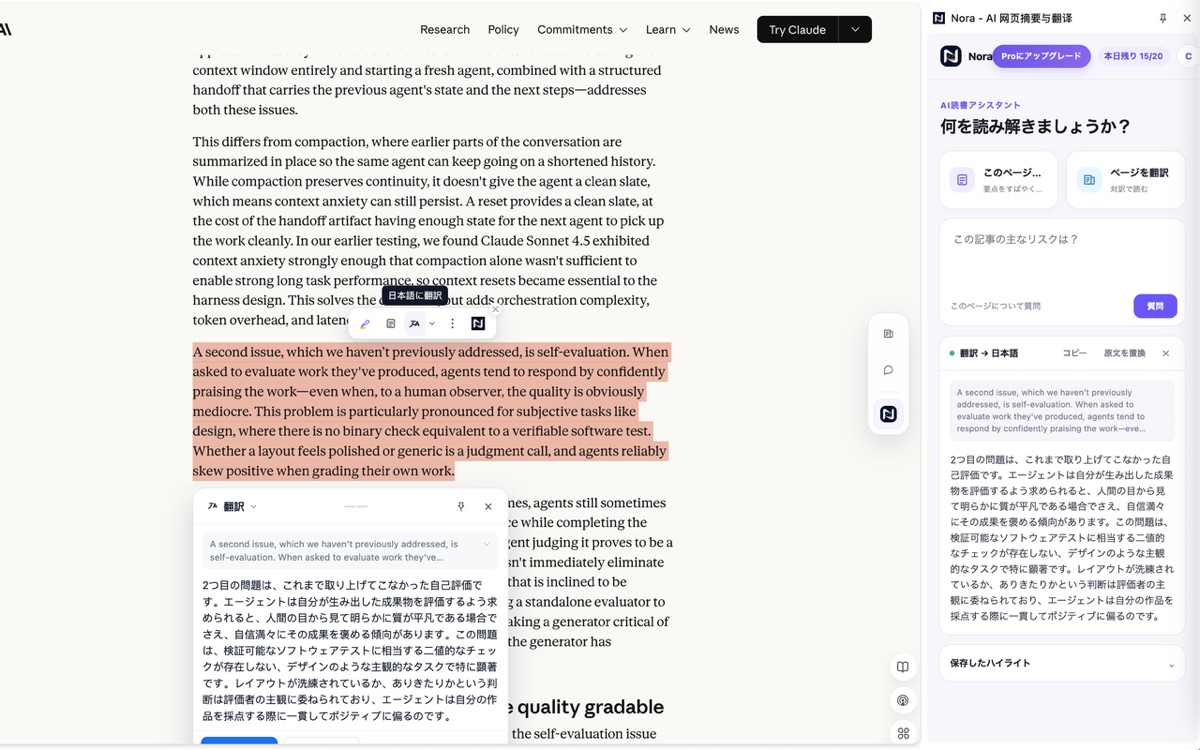Viewport: 1200px width, 750px height.
Task: Click the 翻訳 → 日本語 heading in Nora panel
Action: 989,353
